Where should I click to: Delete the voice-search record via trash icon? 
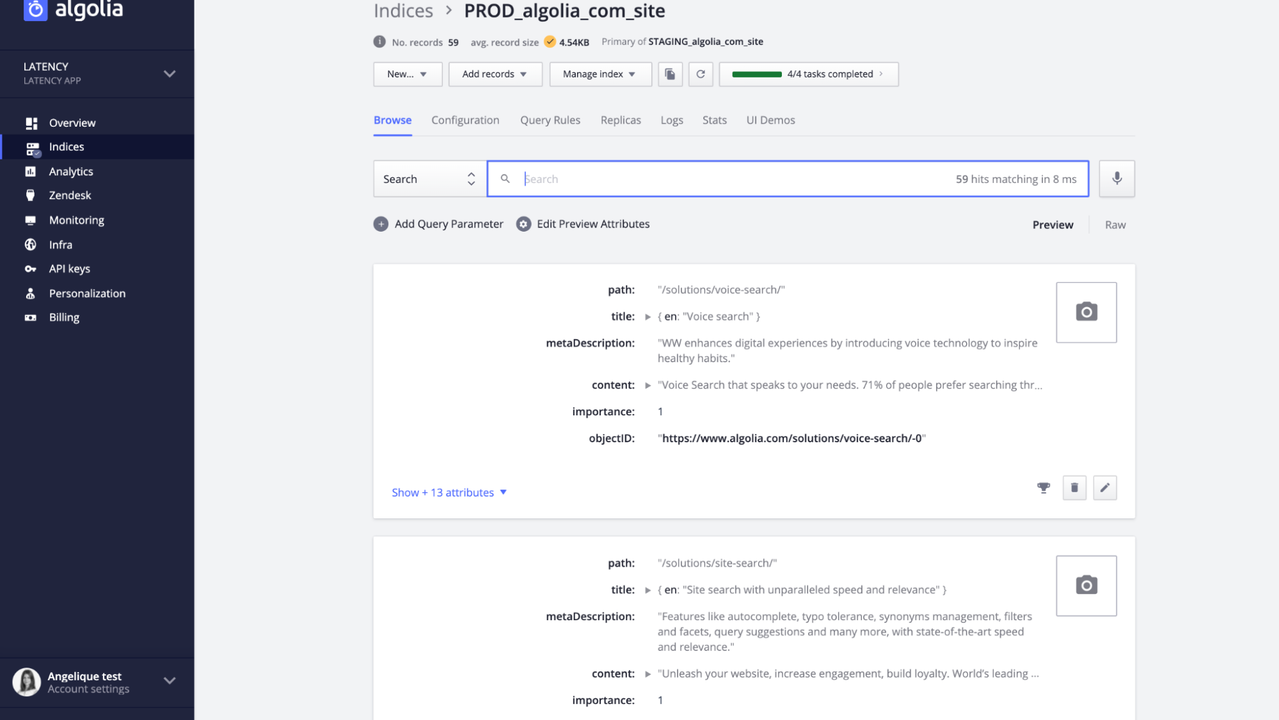point(1074,488)
